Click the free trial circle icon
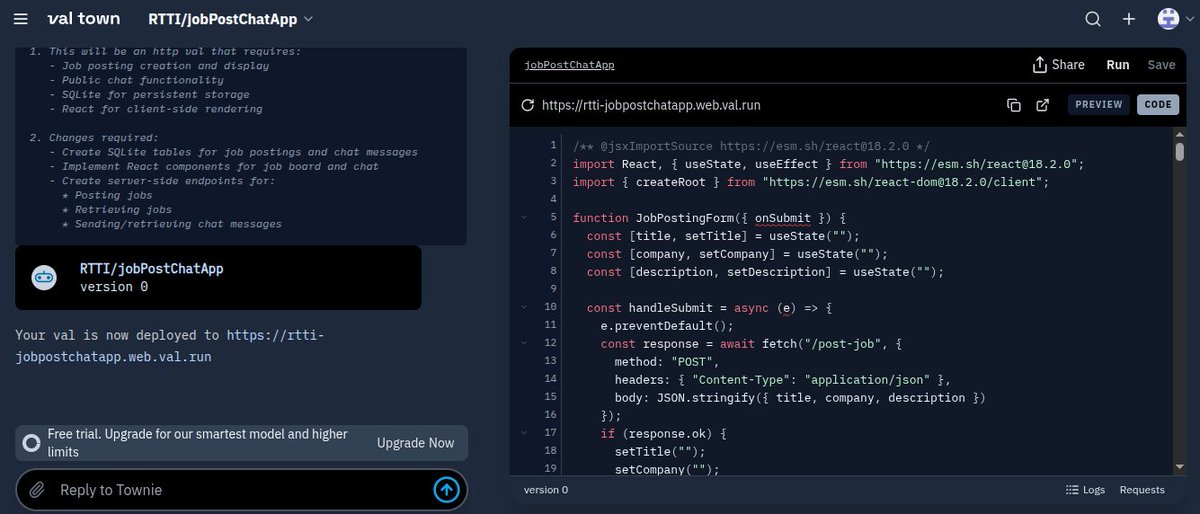Image resolution: width=1200 pixels, height=514 pixels. pyautogui.click(x=32, y=443)
